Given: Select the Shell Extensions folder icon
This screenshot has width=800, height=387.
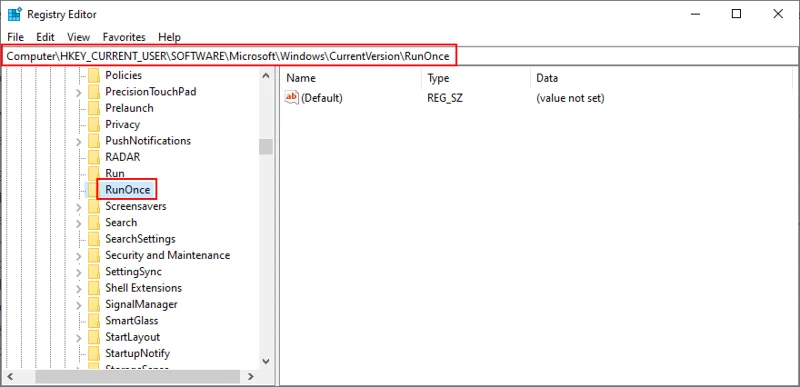Looking at the screenshot, I should (x=93, y=288).
